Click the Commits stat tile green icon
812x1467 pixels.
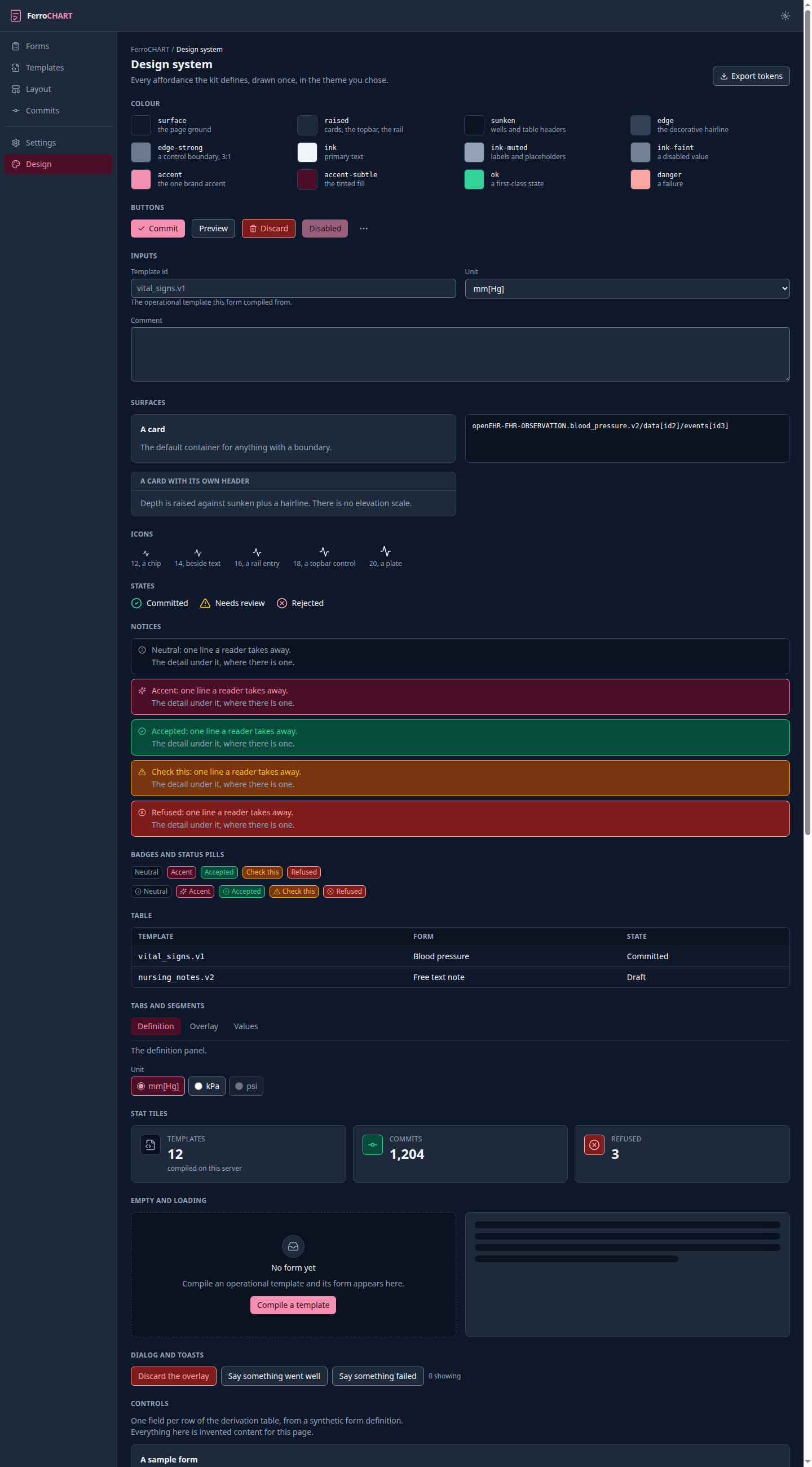372,1145
